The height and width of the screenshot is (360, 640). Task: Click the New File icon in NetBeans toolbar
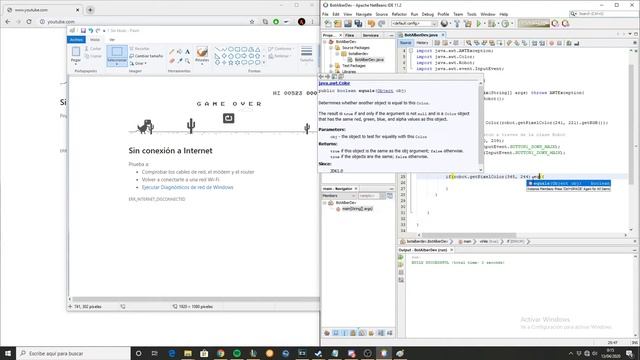coord(328,24)
